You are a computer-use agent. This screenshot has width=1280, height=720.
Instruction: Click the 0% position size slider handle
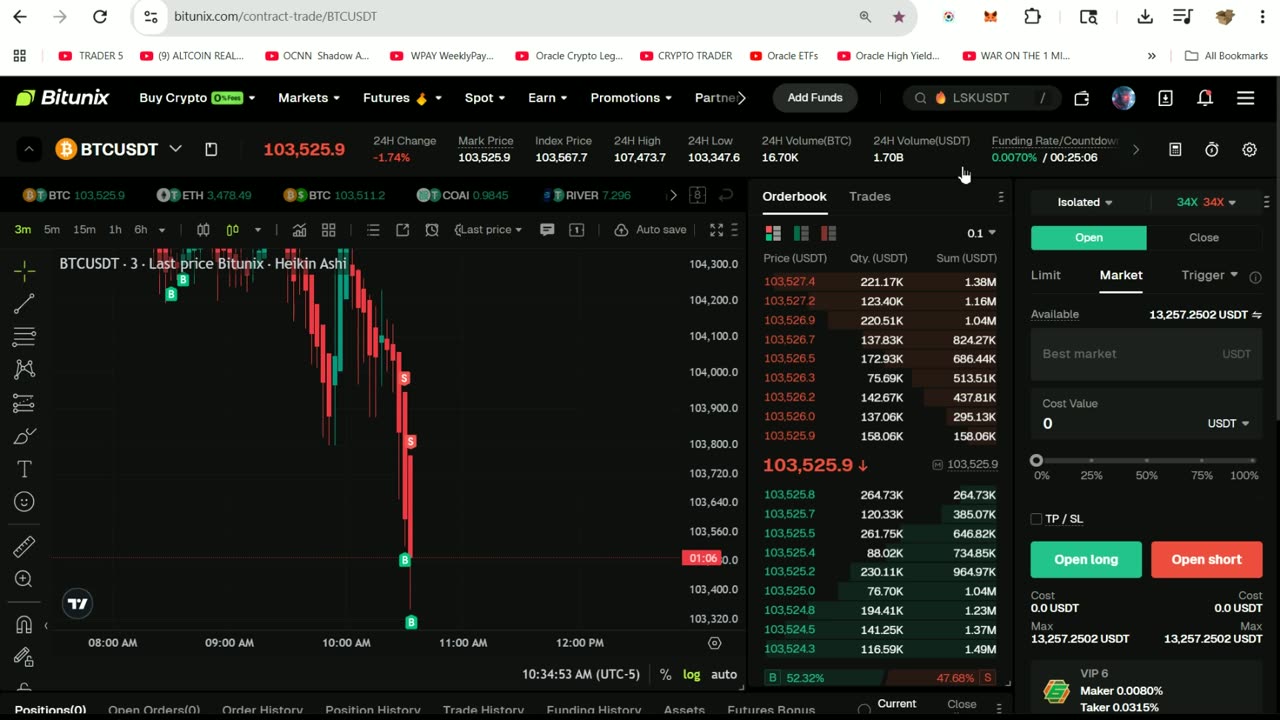[1036, 461]
